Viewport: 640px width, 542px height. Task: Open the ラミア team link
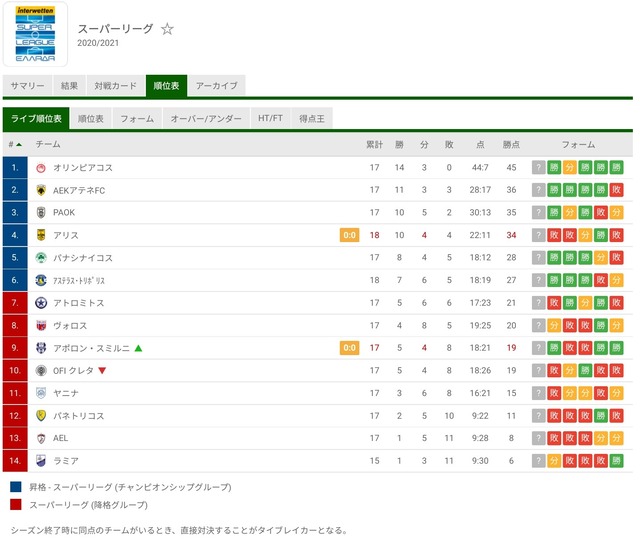click(66, 461)
